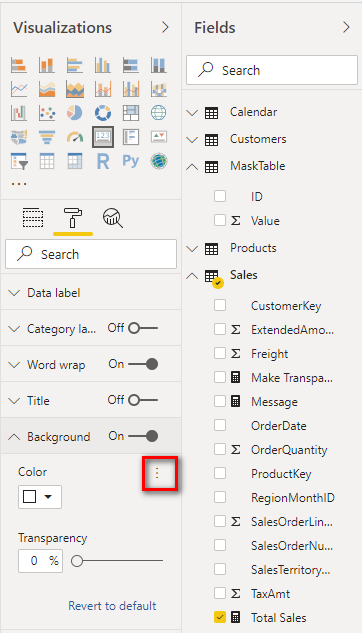Select the Line chart visual
Screen dimensions: 363x633
point(19,89)
